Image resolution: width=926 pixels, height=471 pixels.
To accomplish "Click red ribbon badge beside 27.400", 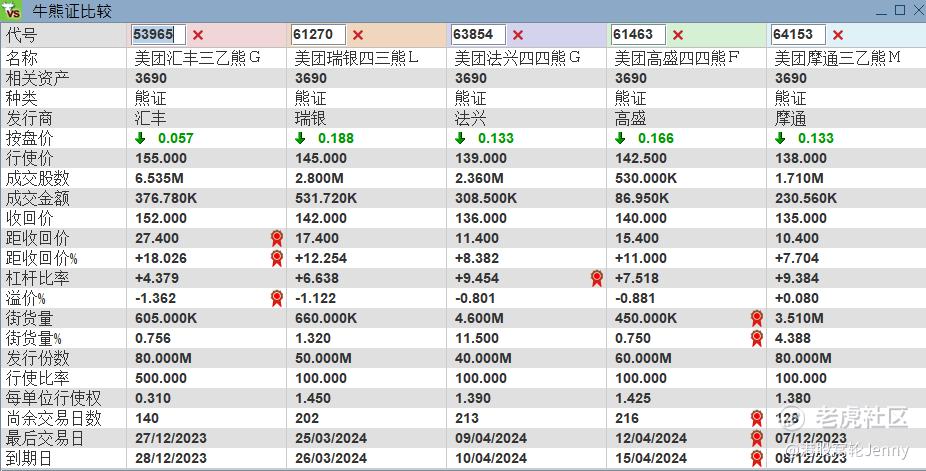I will pos(276,238).
